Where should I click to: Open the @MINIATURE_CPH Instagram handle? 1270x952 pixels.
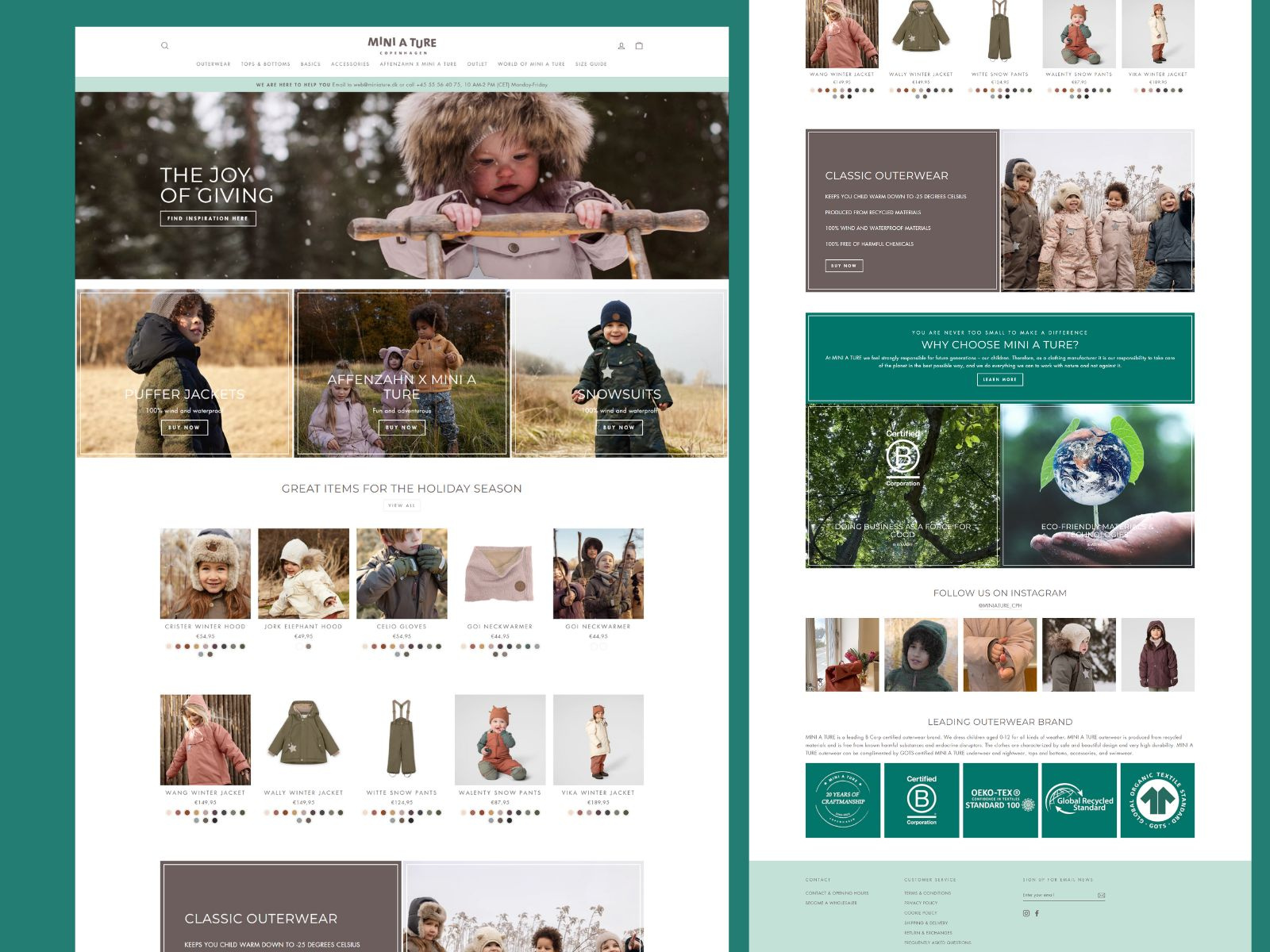1000,605
